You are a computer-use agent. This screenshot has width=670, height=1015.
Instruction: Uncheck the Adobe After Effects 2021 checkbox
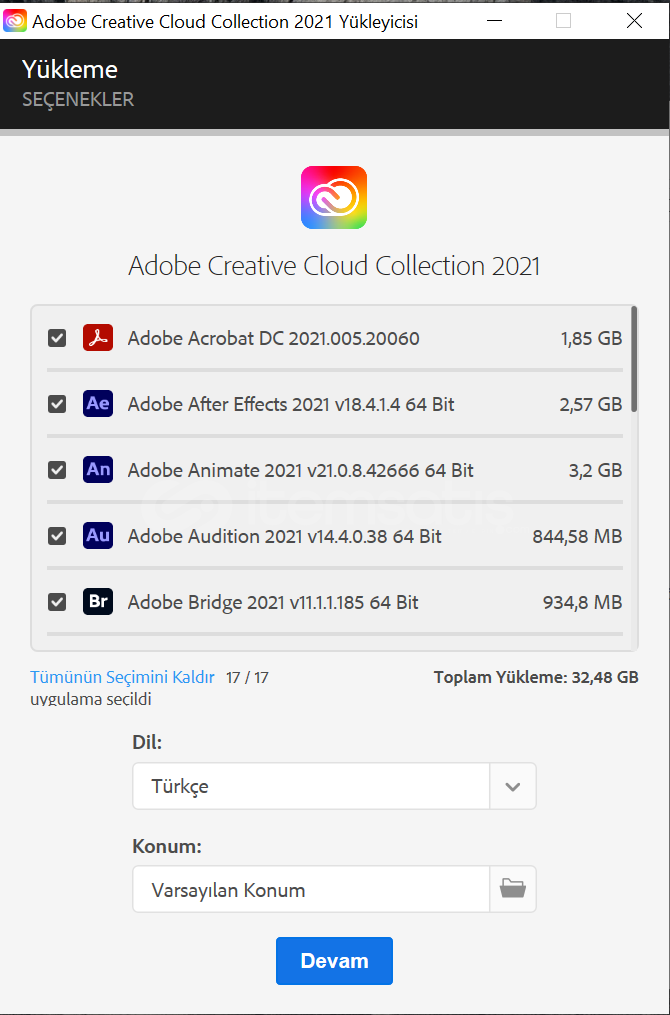point(57,404)
